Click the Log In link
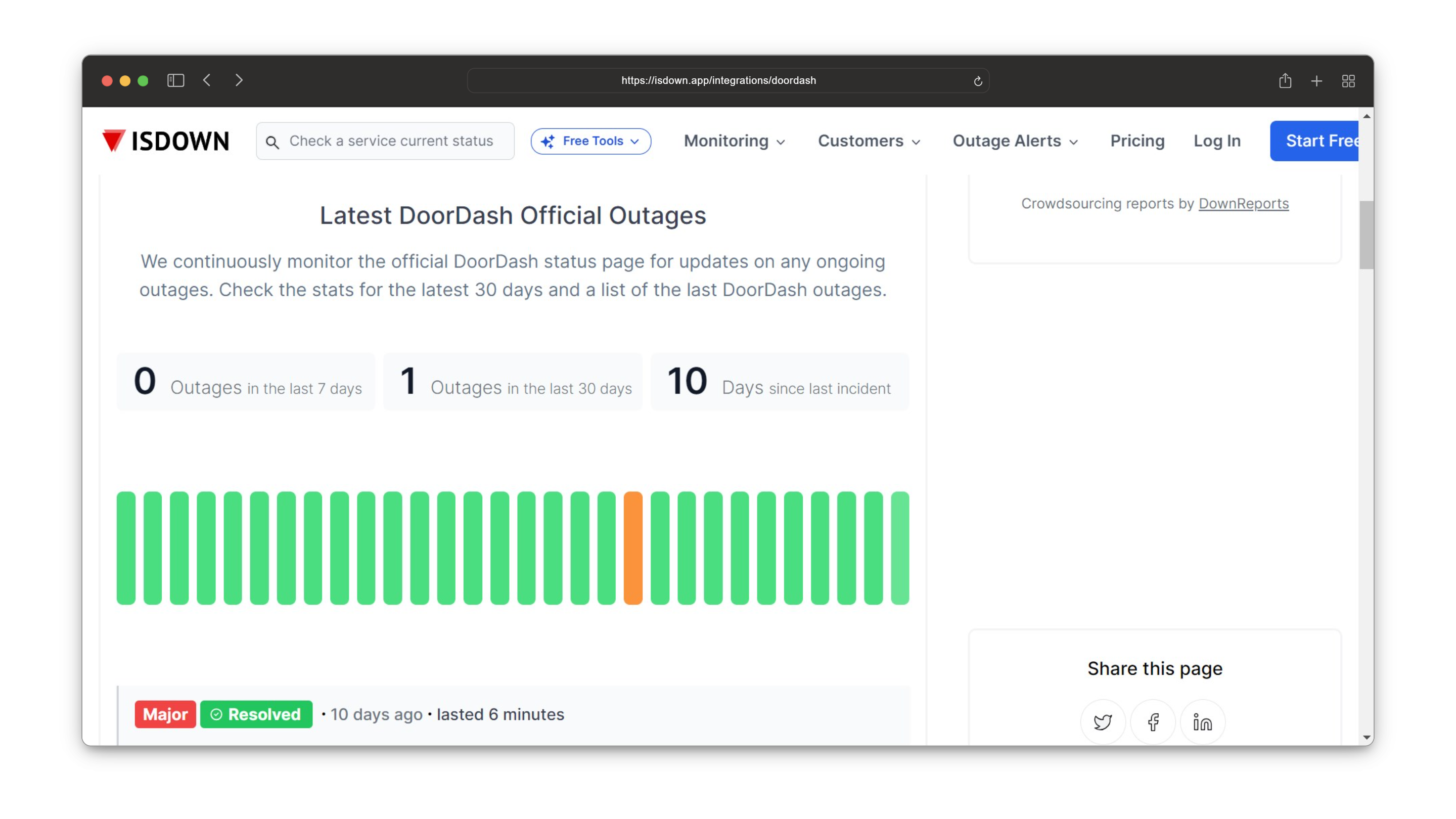This screenshot has height=819, width=1456. 1217,141
